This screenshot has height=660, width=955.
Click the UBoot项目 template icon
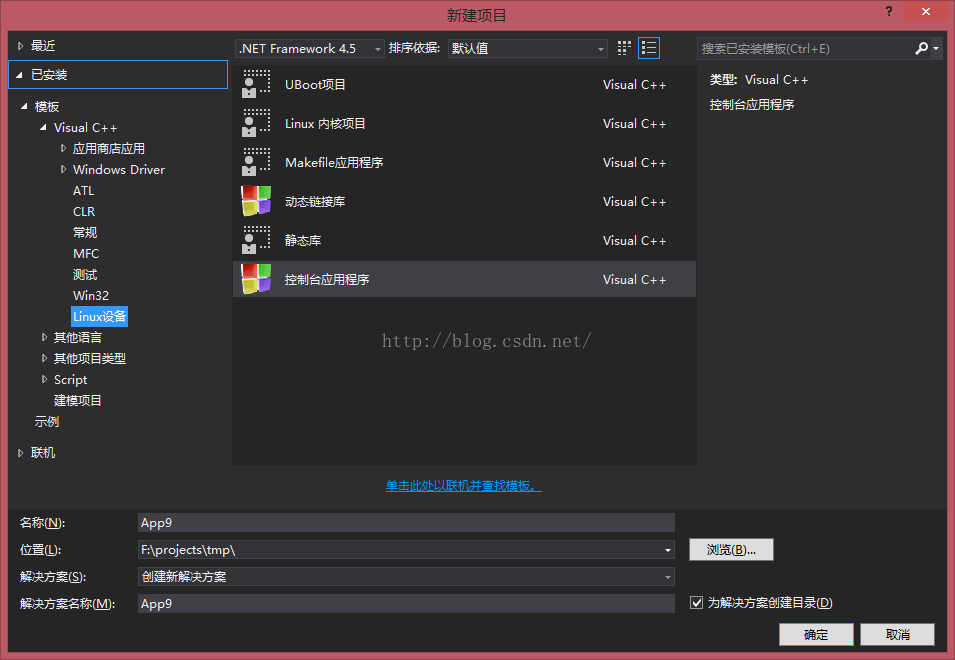tap(256, 84)
